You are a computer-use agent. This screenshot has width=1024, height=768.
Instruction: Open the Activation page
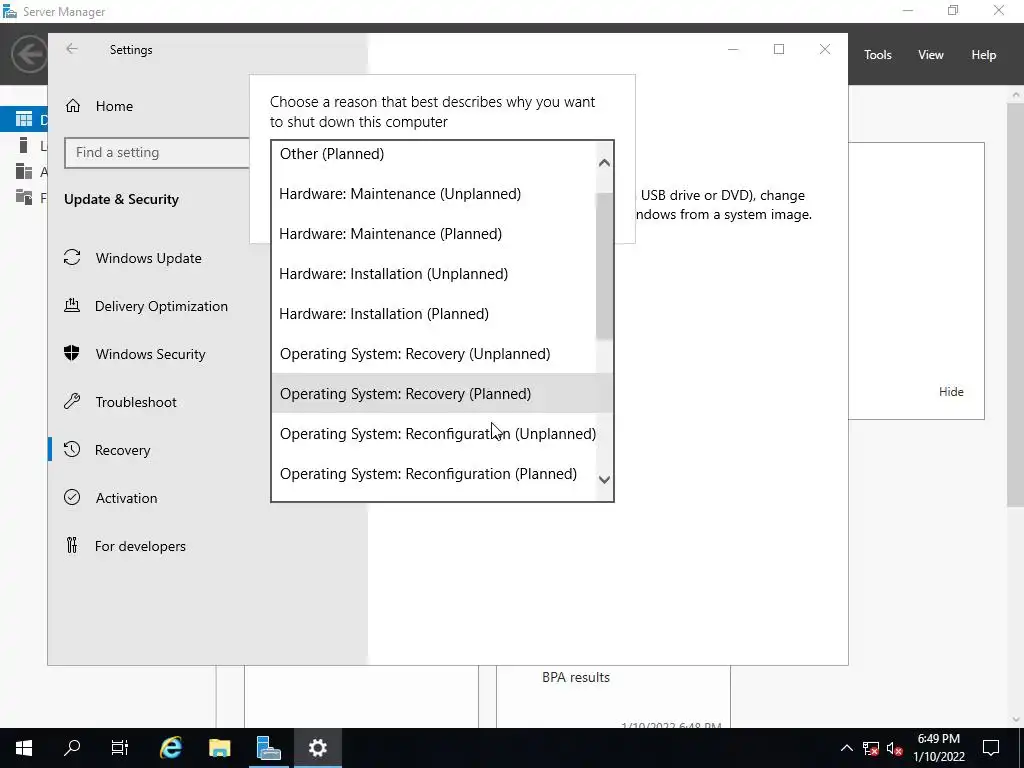click(x=126, y=498)
